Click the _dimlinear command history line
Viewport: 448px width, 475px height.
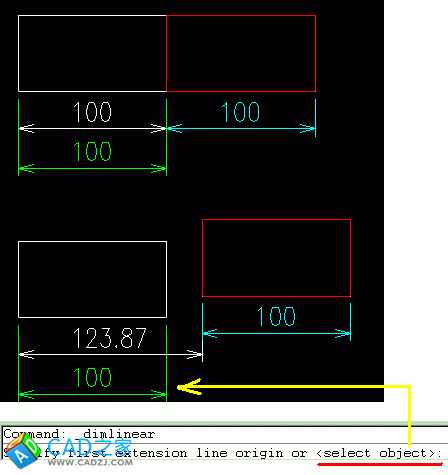tap(79, 434)
